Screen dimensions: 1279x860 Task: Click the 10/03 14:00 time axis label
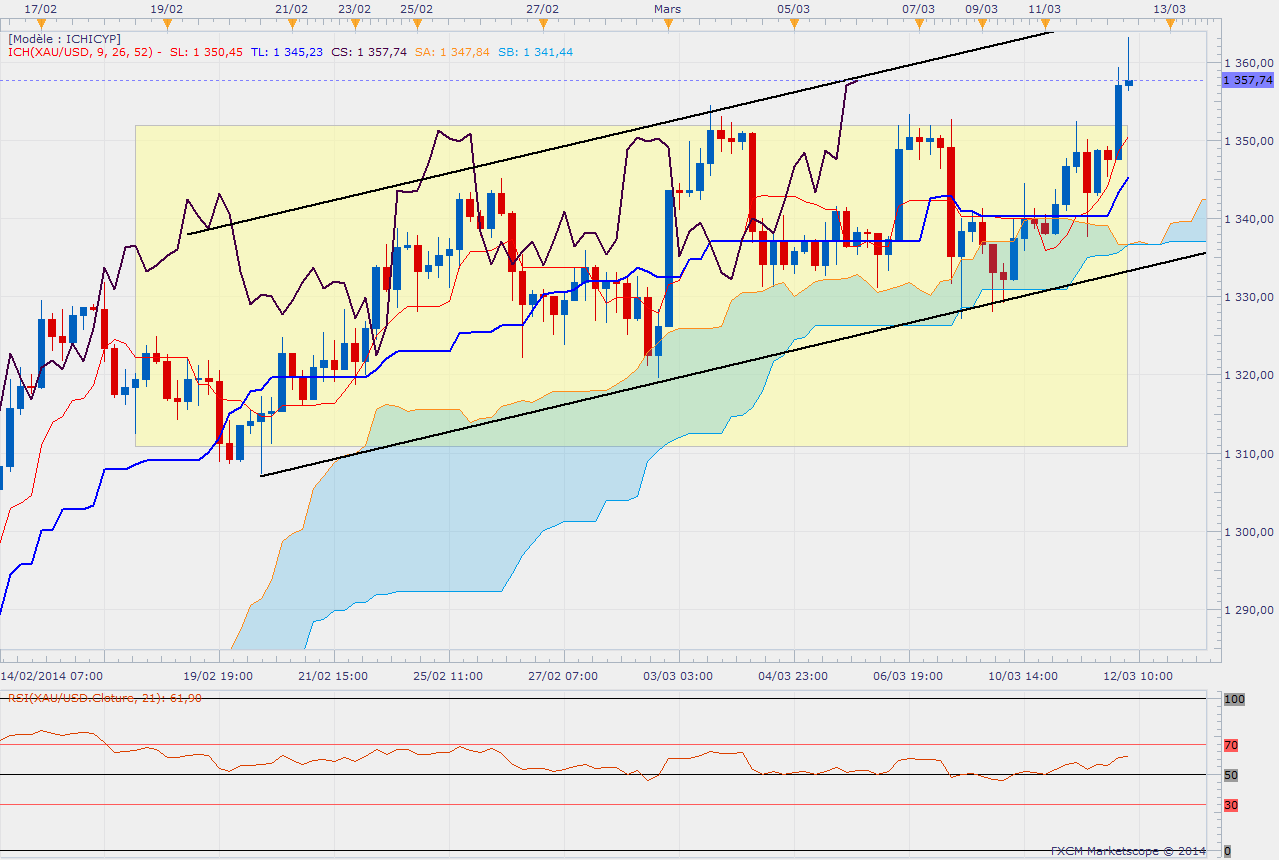point(1022,676)
